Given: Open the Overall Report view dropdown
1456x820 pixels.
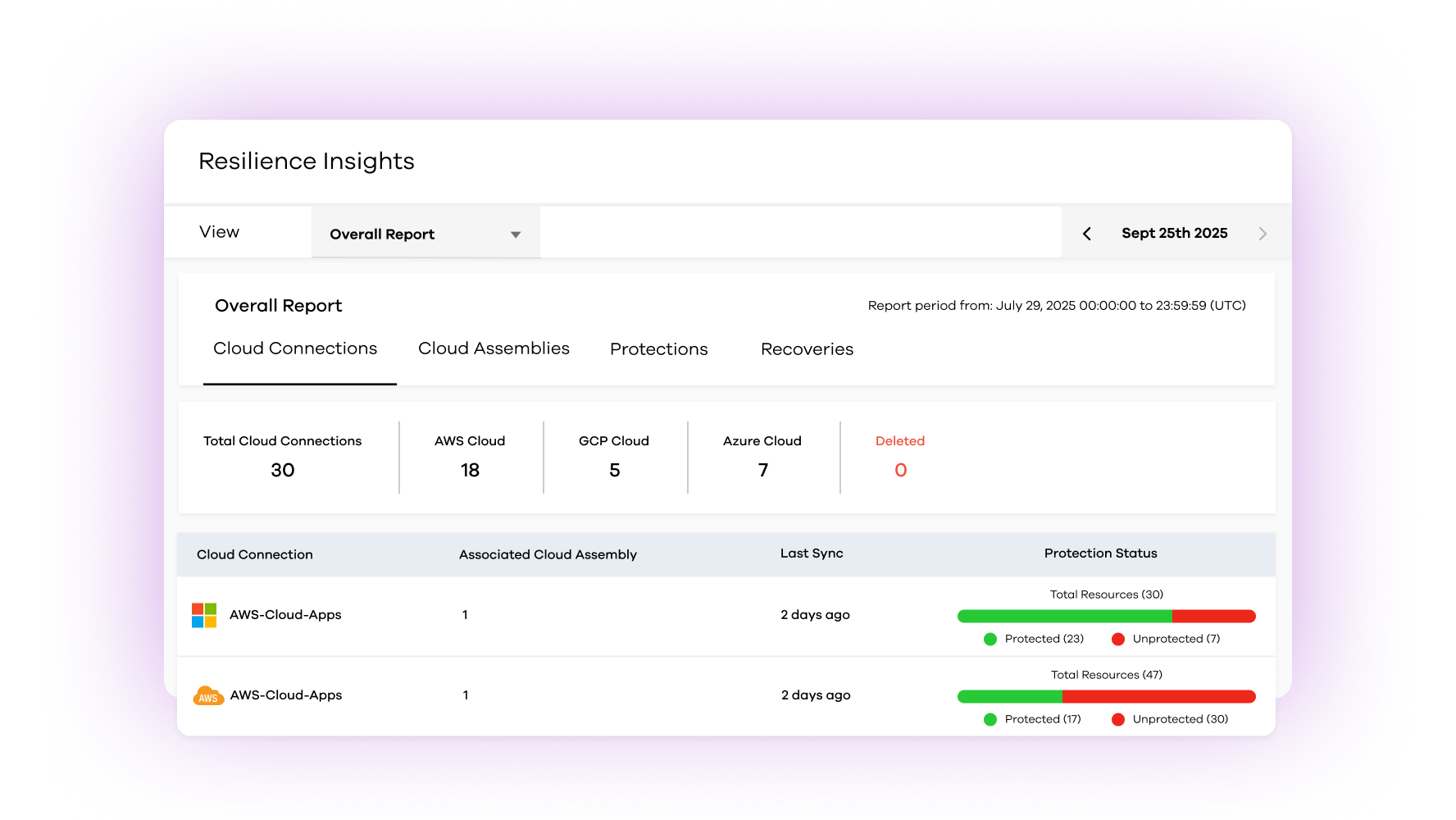Looking at the screenshot, I should [425, 234].
